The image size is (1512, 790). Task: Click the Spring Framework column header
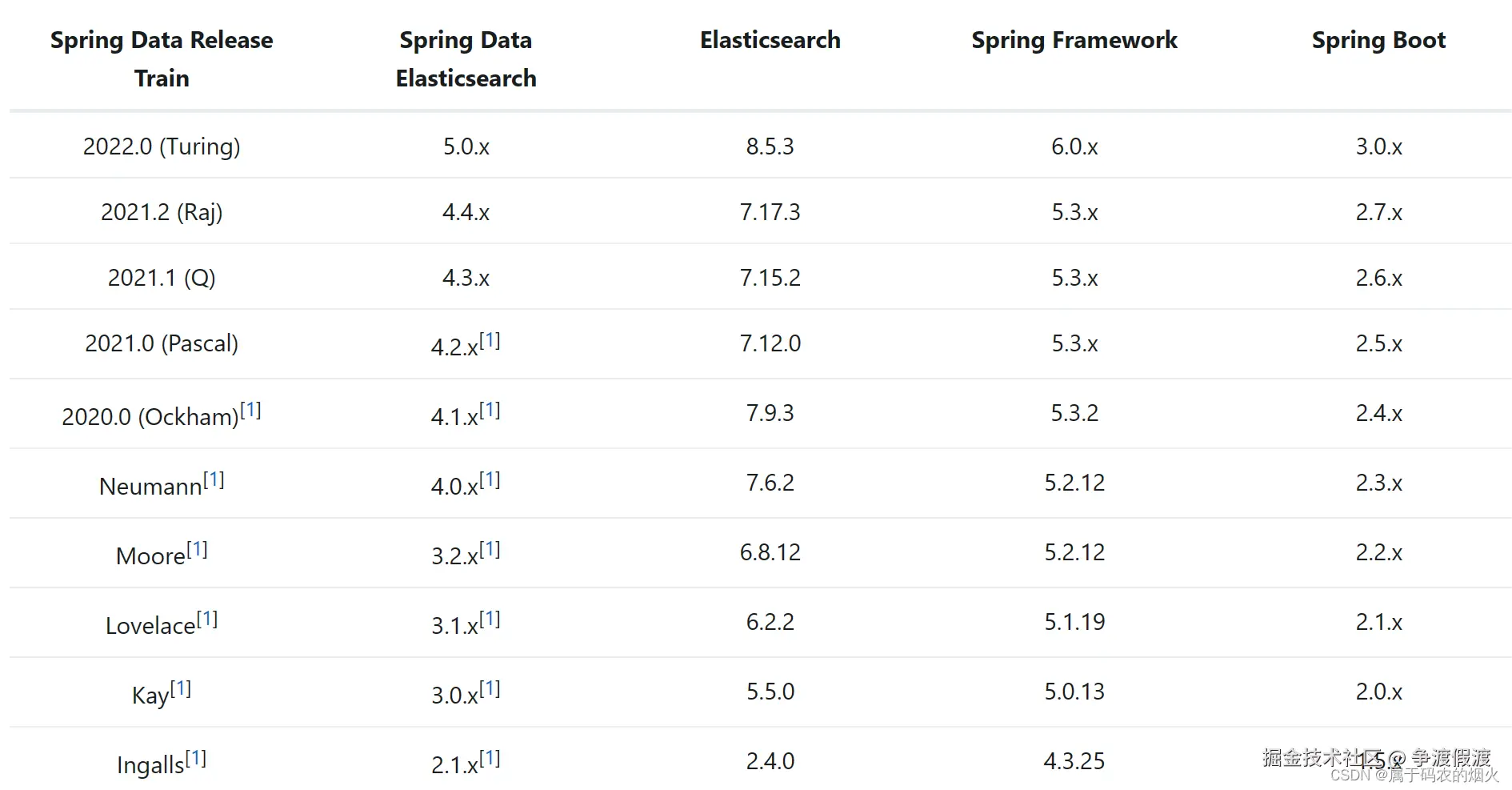(x=1074, y=40)
